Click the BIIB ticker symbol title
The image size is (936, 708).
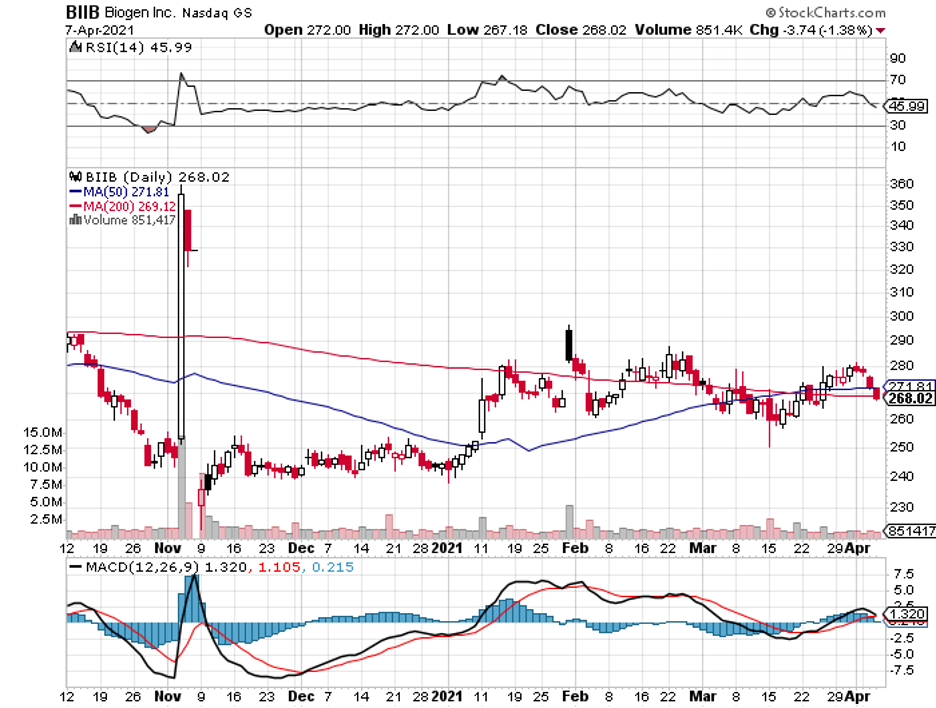click(83, 14)
